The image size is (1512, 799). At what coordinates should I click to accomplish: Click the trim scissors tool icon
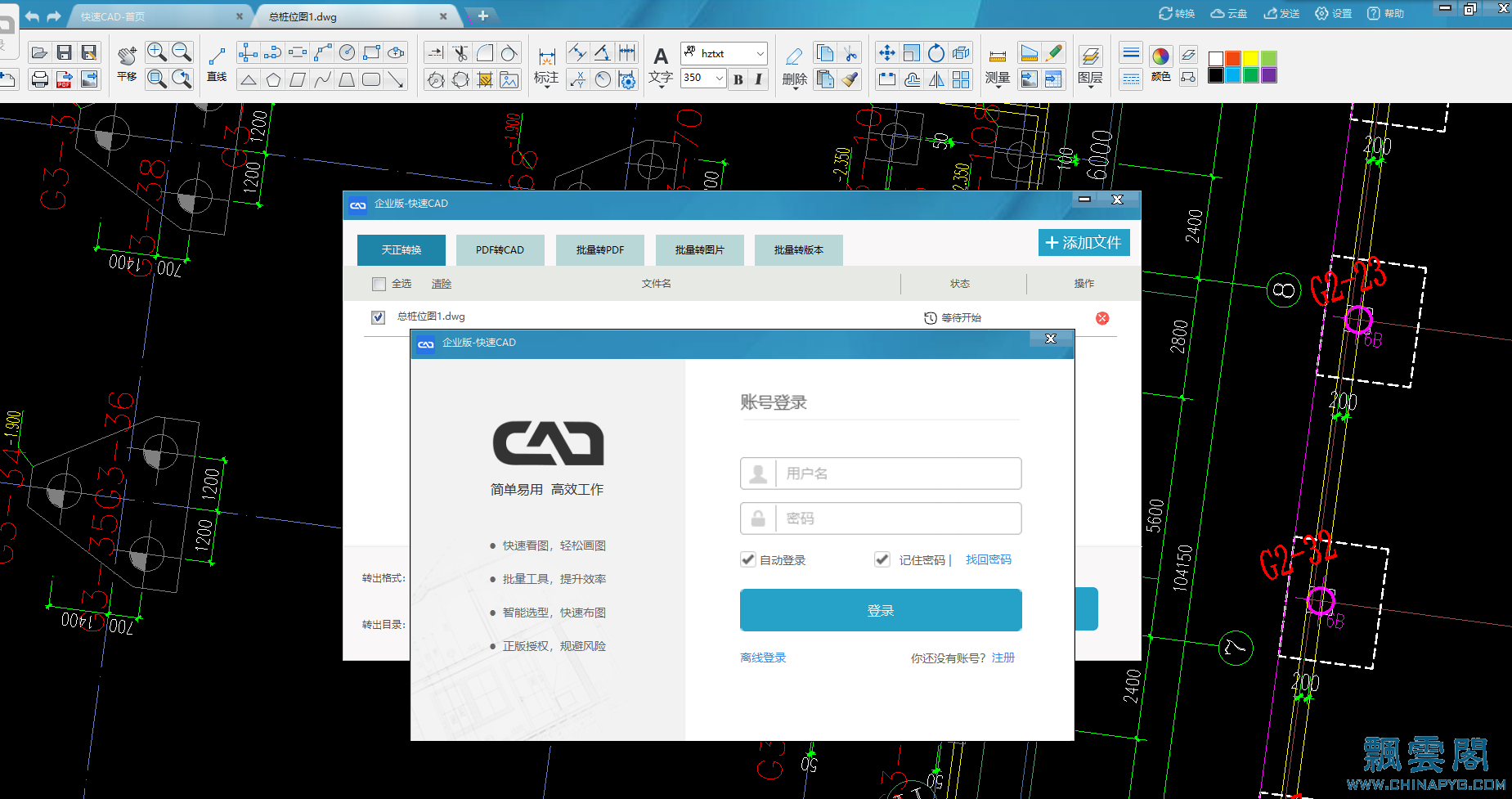[460, 53]
